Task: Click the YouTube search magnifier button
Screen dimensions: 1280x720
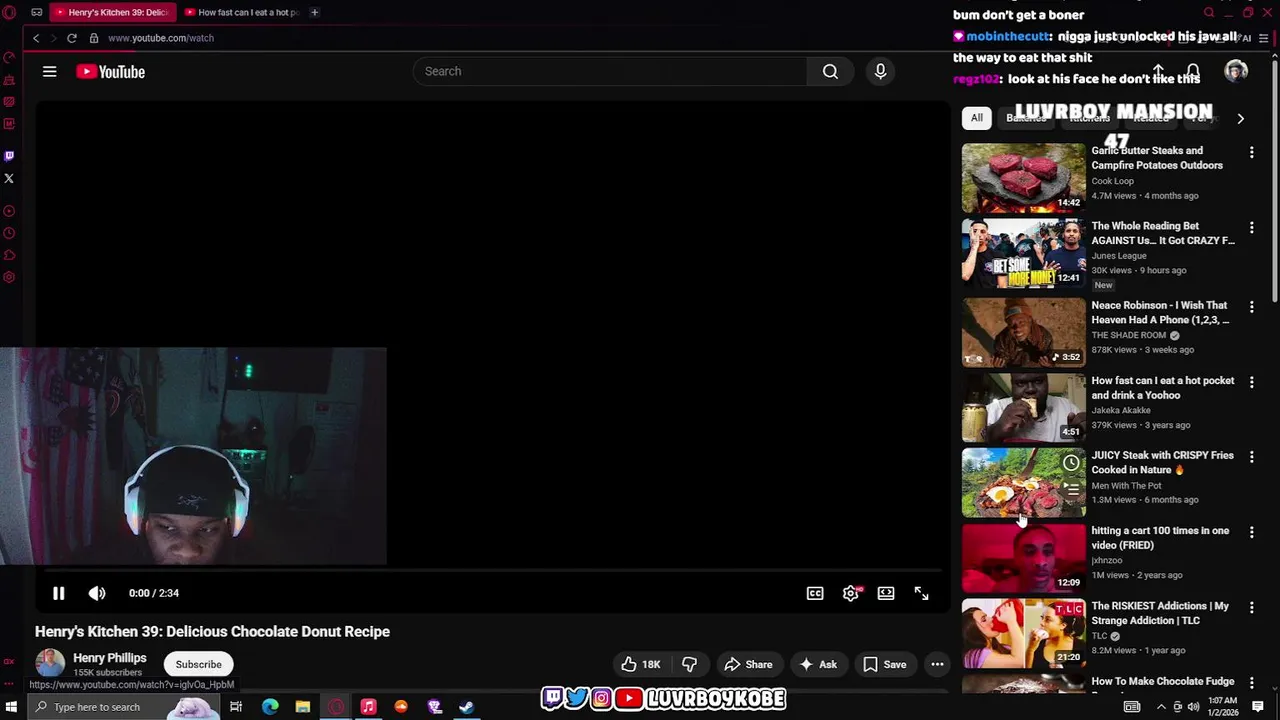Action: [x=830, y=71]
